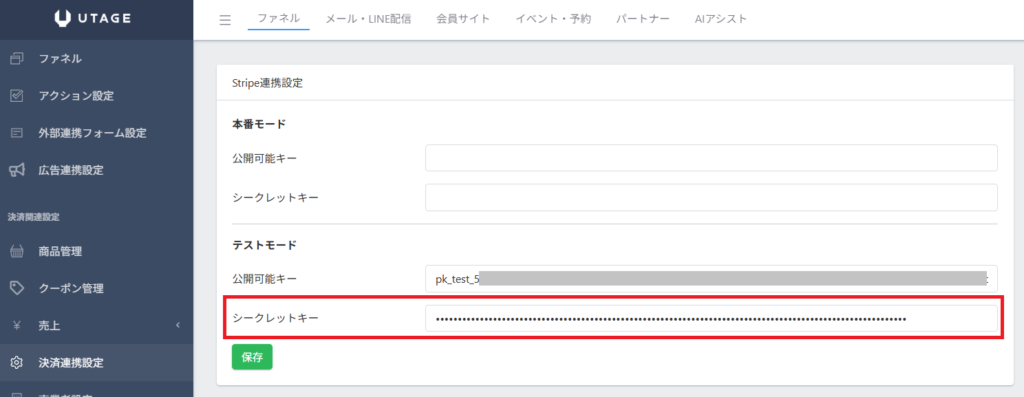Click the green 保存 button
The height and width of the screenshot is (397, 1024).
252,357
